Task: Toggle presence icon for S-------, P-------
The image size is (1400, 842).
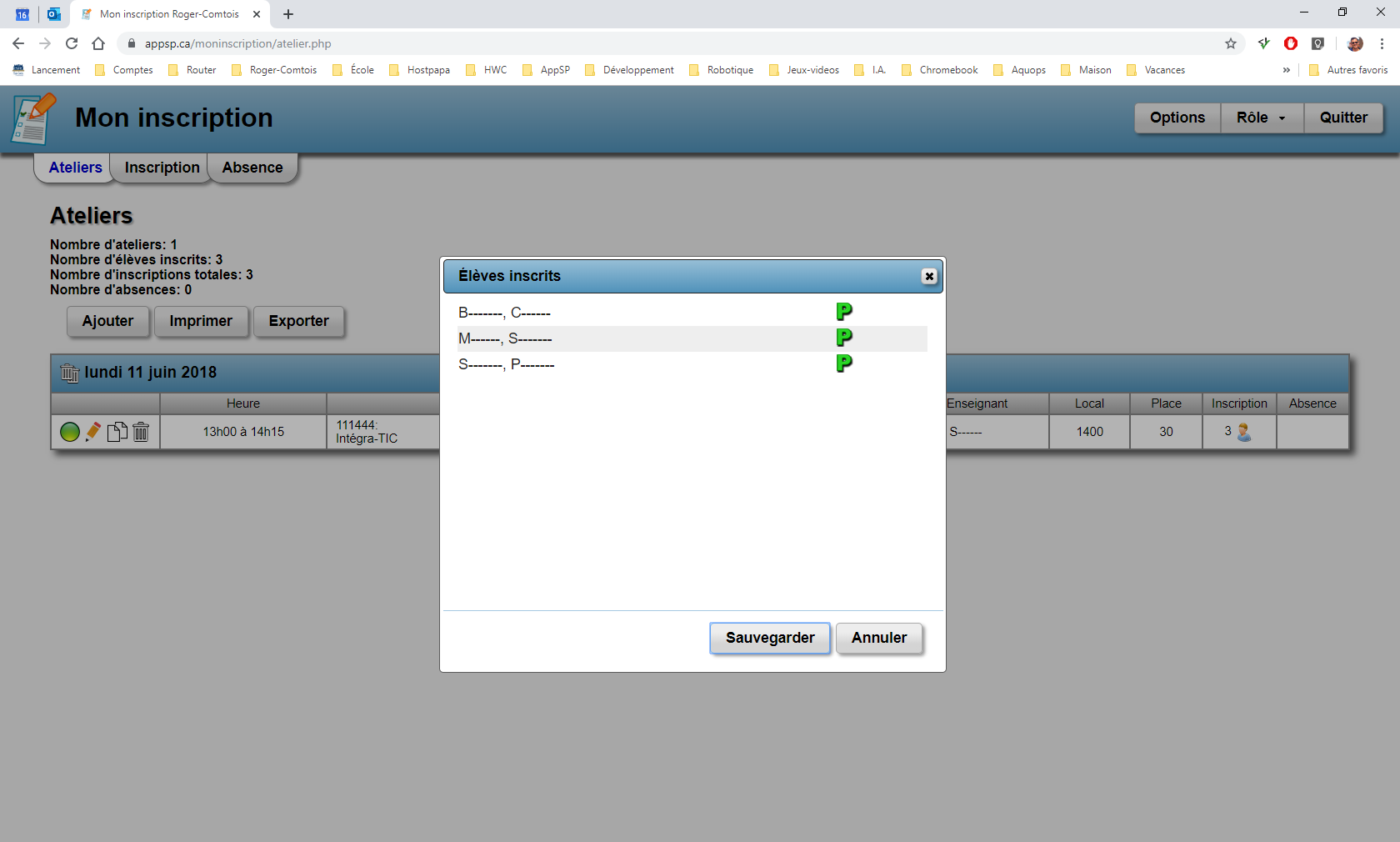Action: click(843, 363)
